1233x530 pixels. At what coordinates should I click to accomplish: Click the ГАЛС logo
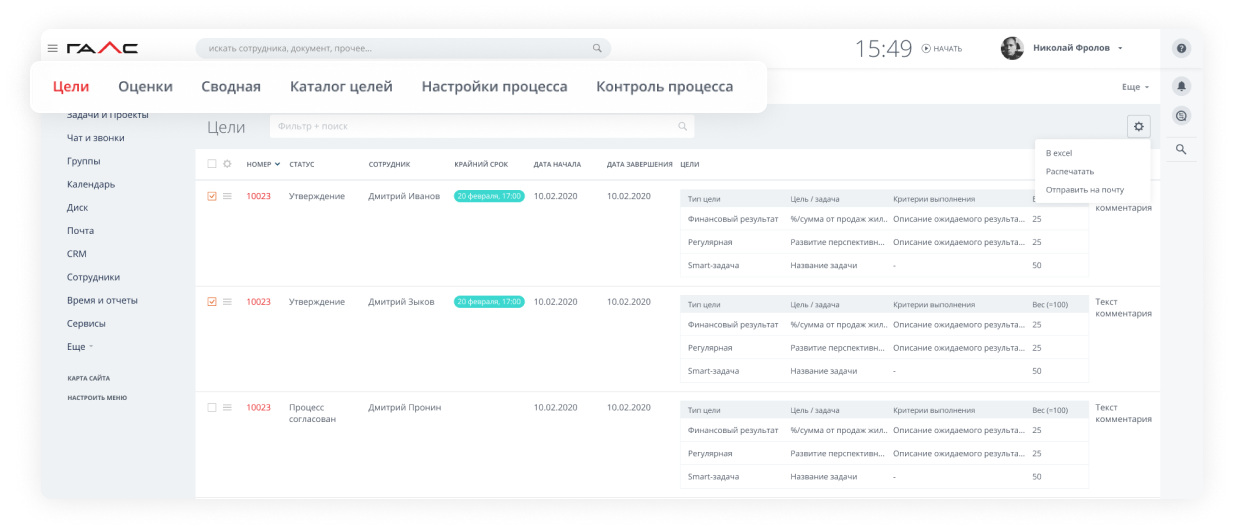(x=102, y=48)
